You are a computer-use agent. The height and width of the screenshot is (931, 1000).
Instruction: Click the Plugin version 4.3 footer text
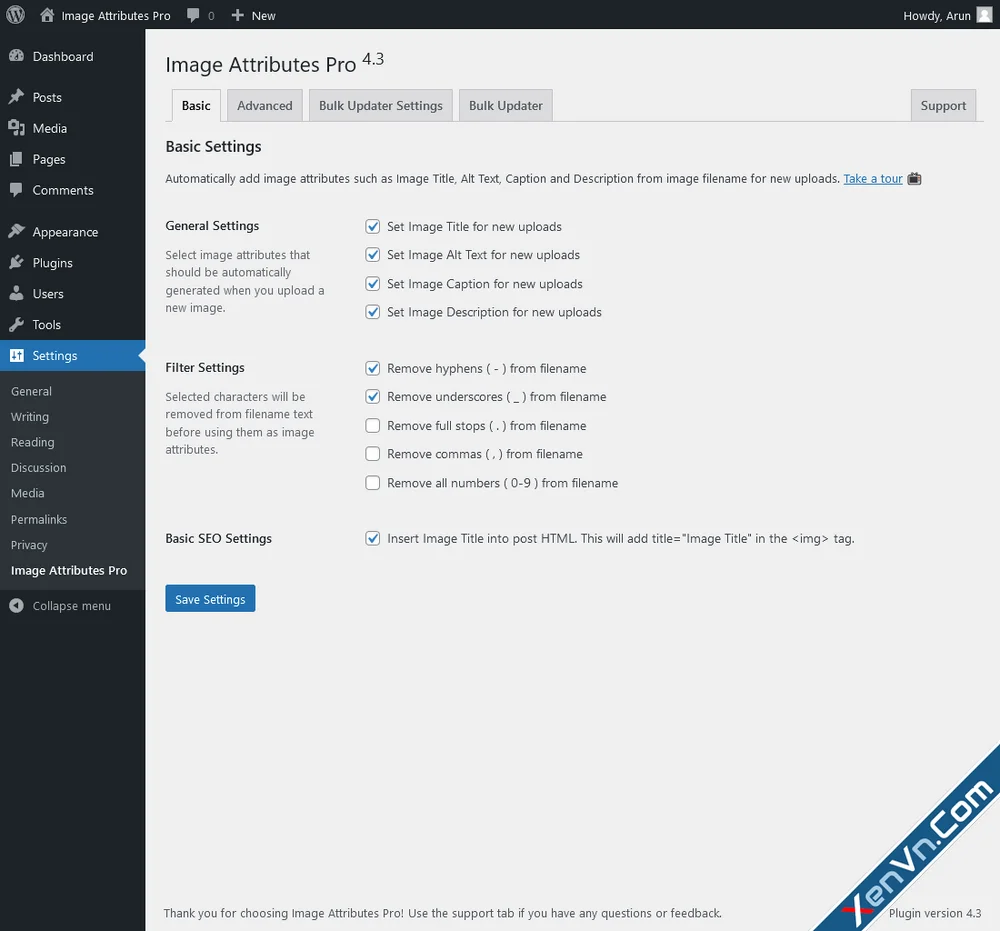[935, 913]
